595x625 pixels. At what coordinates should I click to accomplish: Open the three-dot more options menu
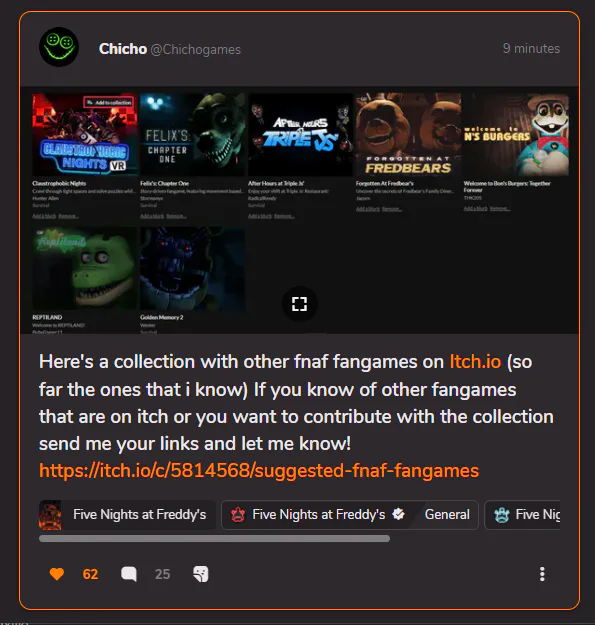(542, 574)
